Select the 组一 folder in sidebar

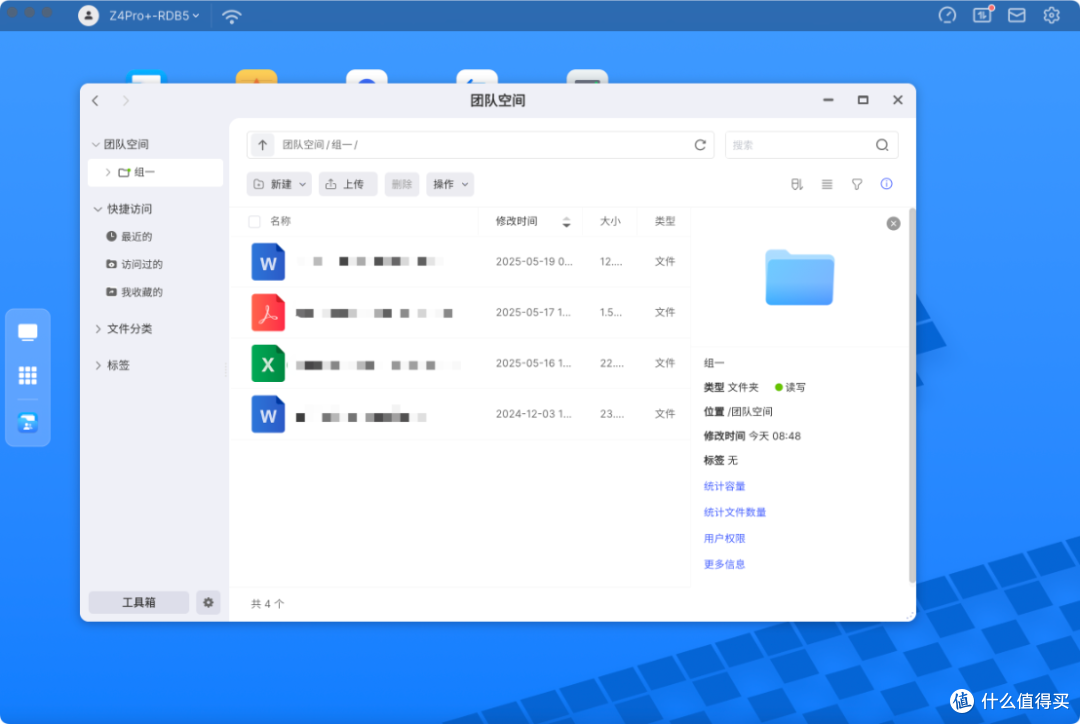(x=156, y=172)
